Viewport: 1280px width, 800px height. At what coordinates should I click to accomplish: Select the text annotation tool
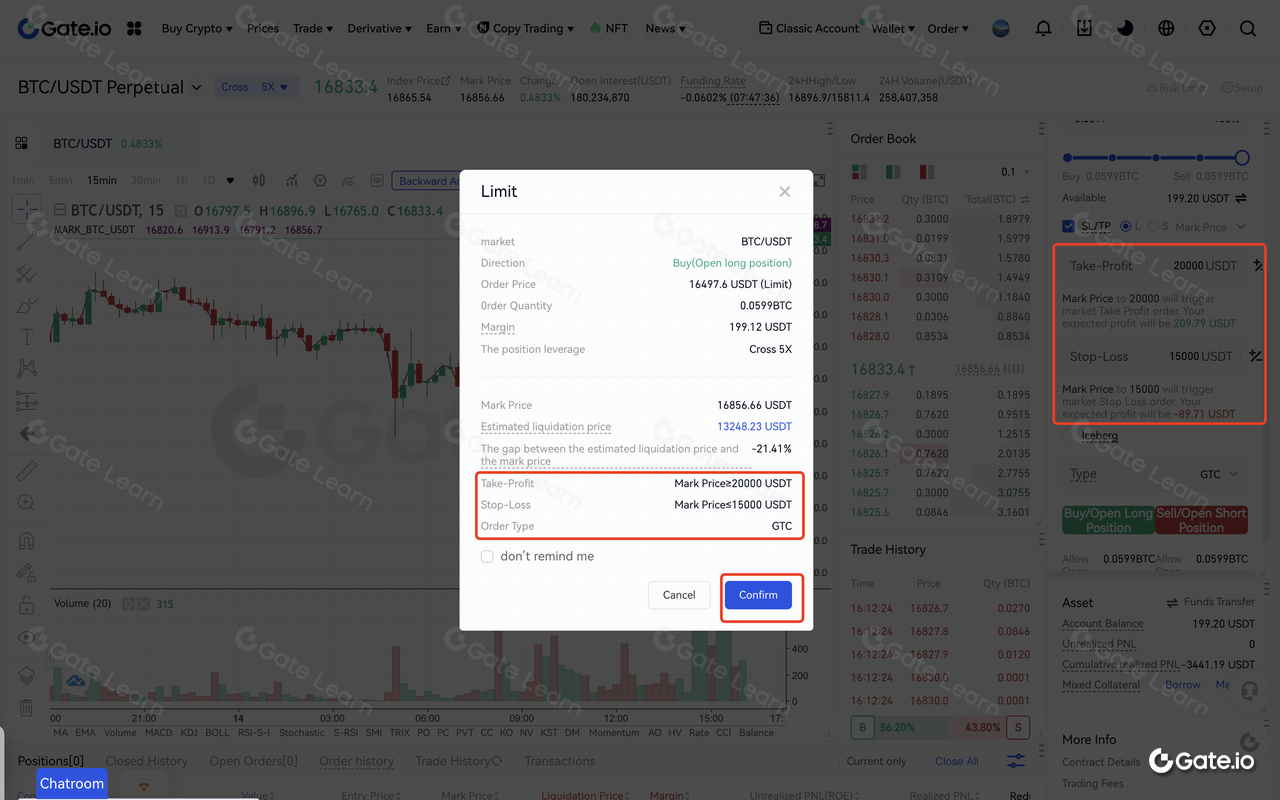27,337
